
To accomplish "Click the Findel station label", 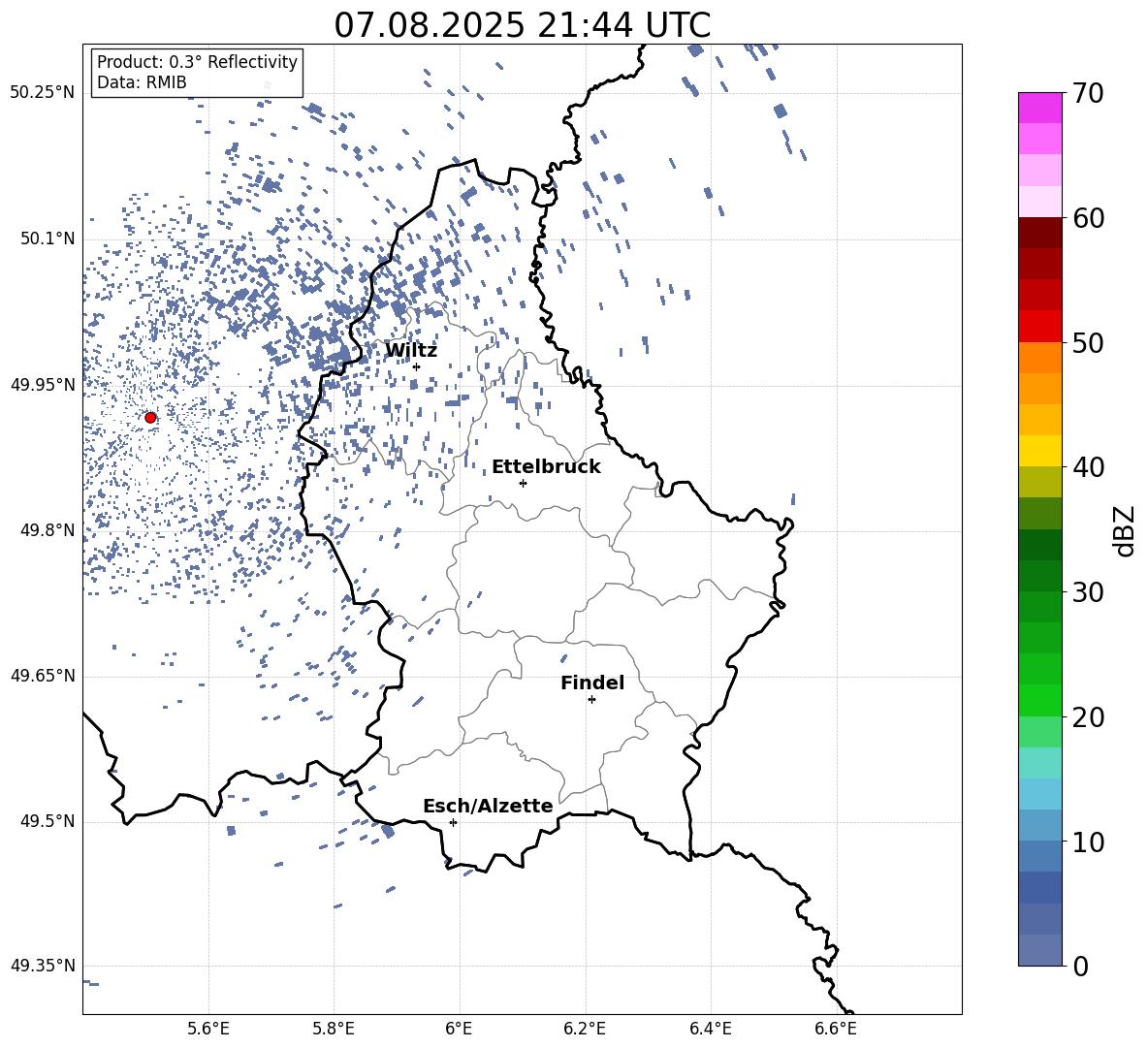I will coord(592,683).
